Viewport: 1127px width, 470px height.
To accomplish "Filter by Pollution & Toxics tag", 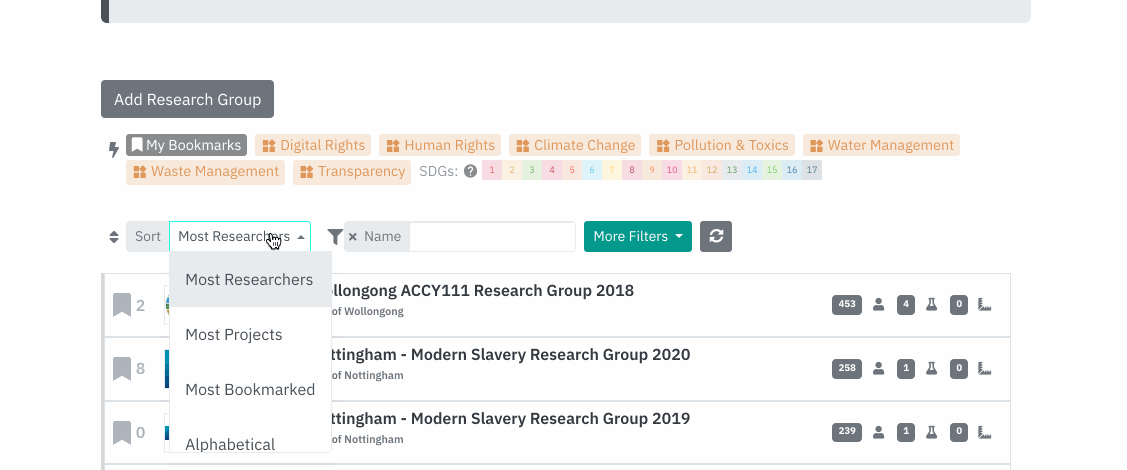I will (722, 145).
